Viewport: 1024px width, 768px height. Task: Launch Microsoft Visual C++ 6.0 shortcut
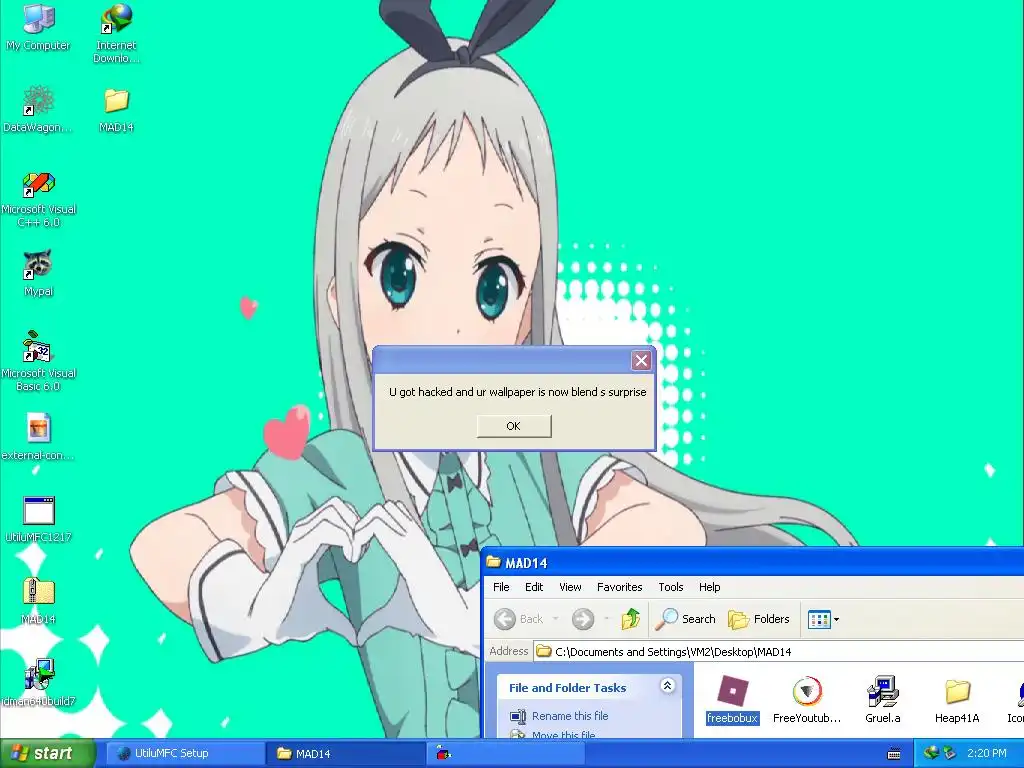pyautogui.click(x=39, y=199)
